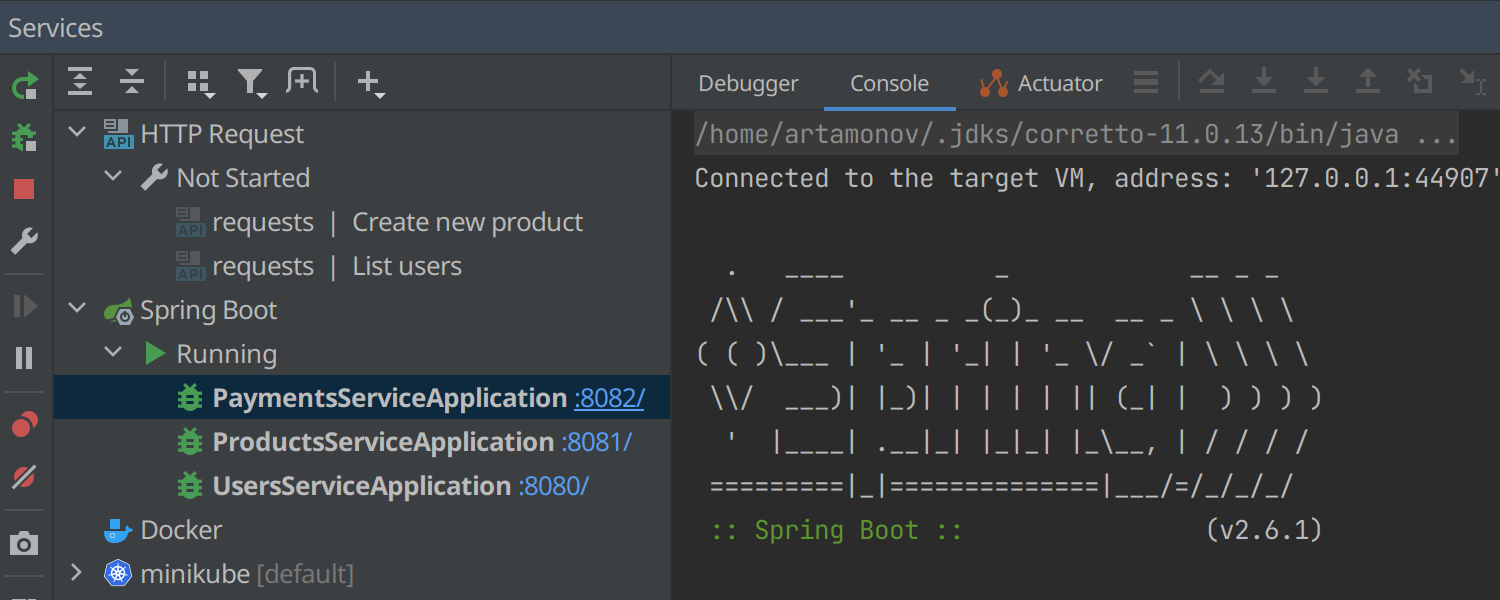The width and height of the screenshot is (1500, 600).
Task: Collapse the Spring Boot node
Action: pos(77,309)
